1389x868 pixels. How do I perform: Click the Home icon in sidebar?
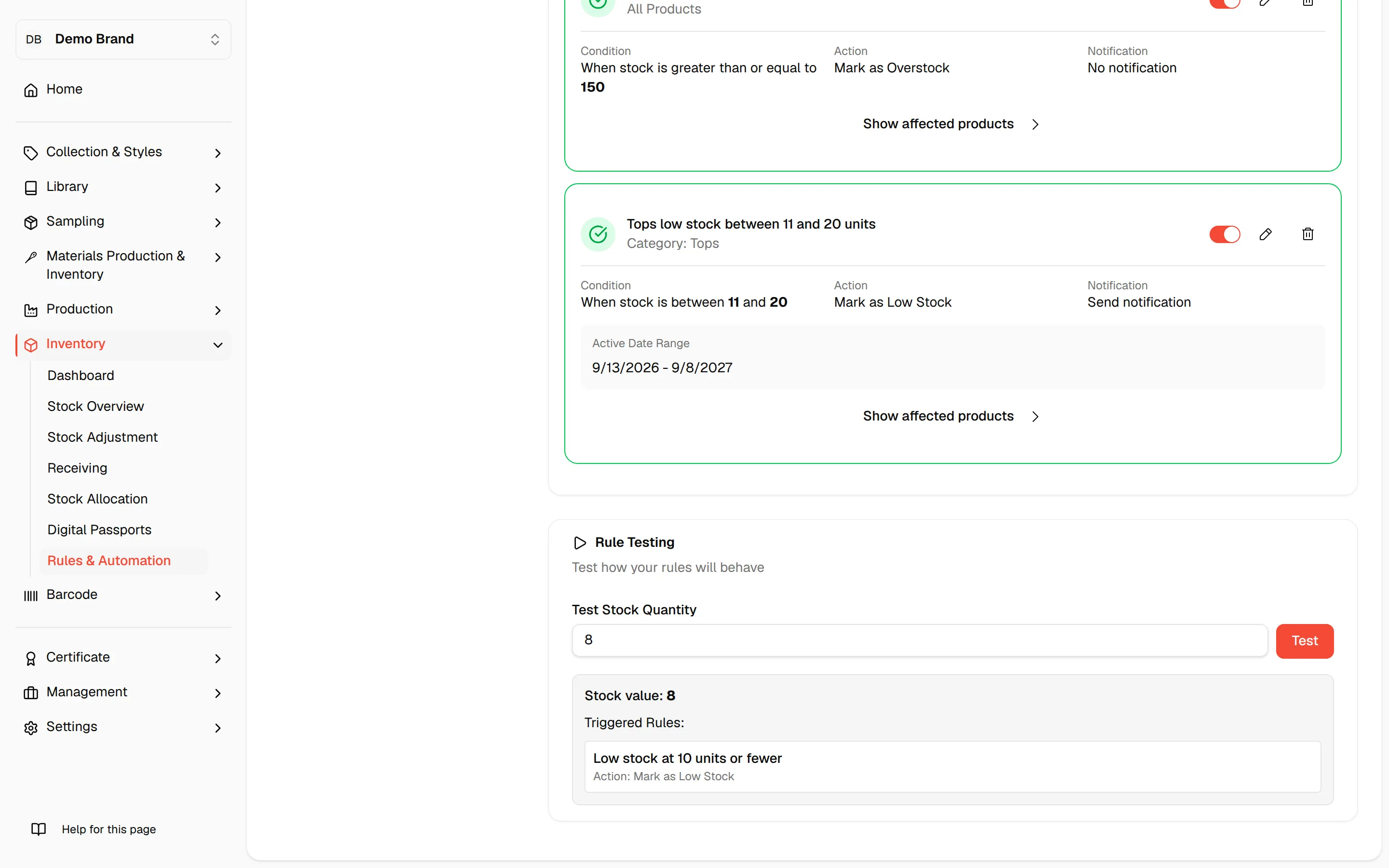31,90
